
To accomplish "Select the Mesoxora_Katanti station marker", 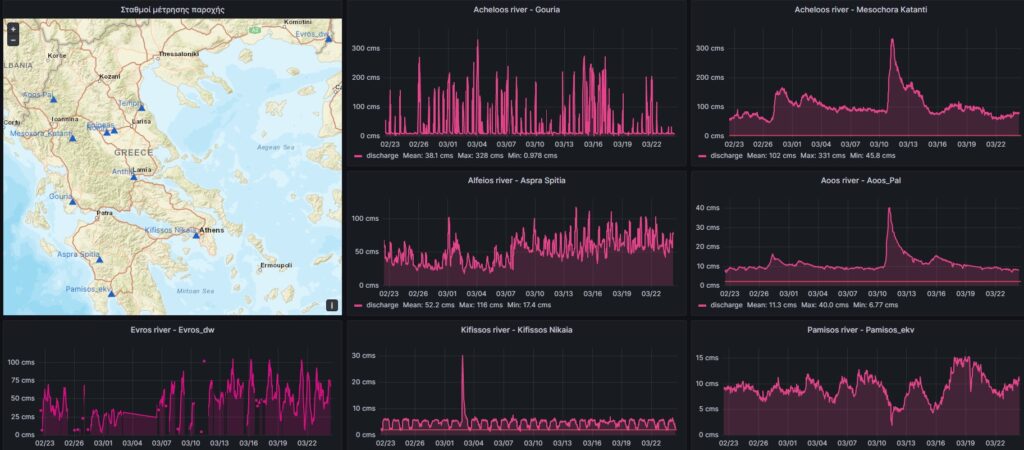I will click(73, 139).
